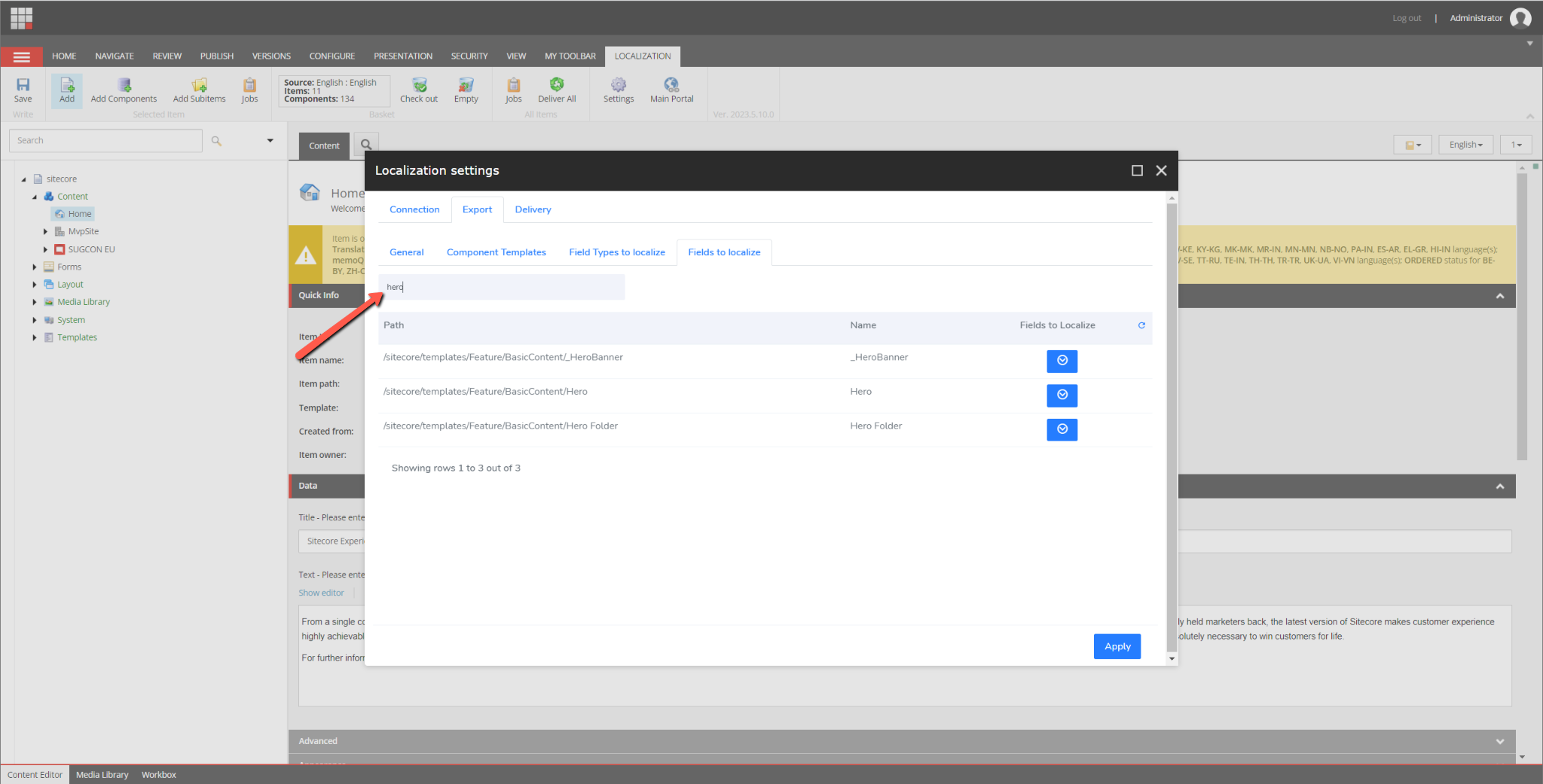Collapse the Quick Info section
Image resolution: width=1543 pixels, height=784 pixels.
pyautogui.click(x=1500, y=296)
